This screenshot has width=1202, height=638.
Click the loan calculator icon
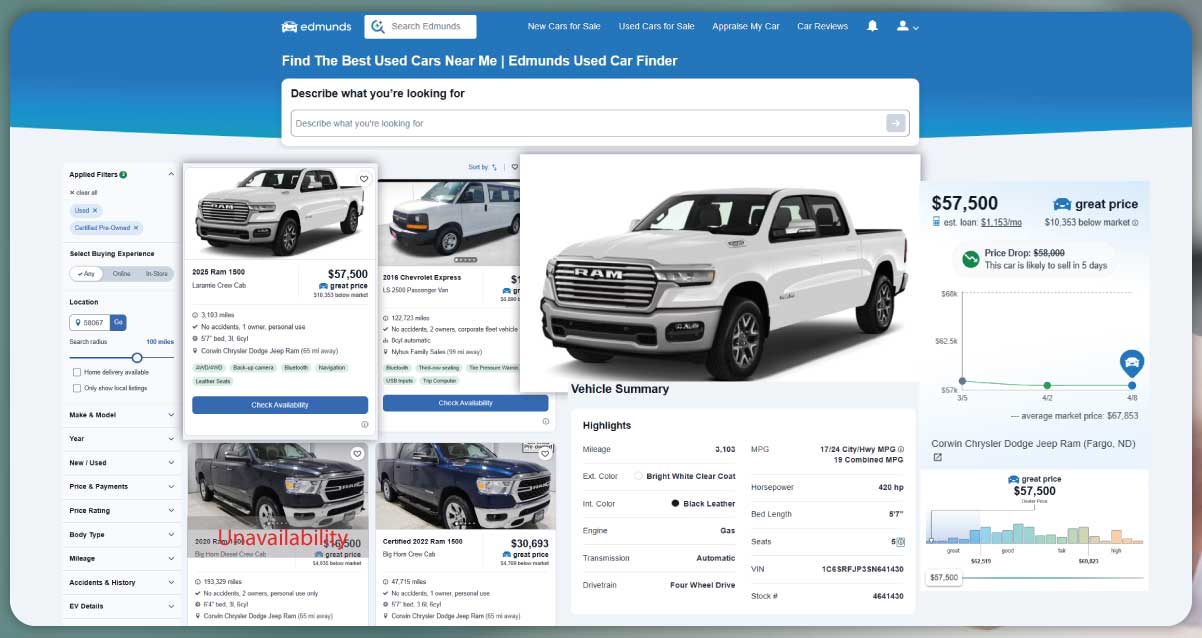pyautogui.click(x=936, y=222)
